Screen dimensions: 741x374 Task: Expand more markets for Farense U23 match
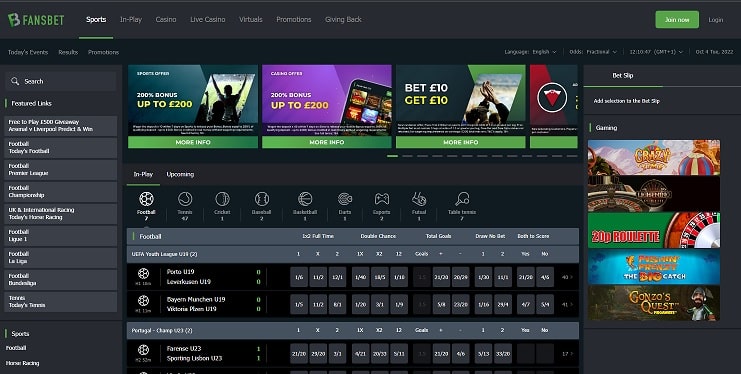pyautogui.click(x=568, y=354)
